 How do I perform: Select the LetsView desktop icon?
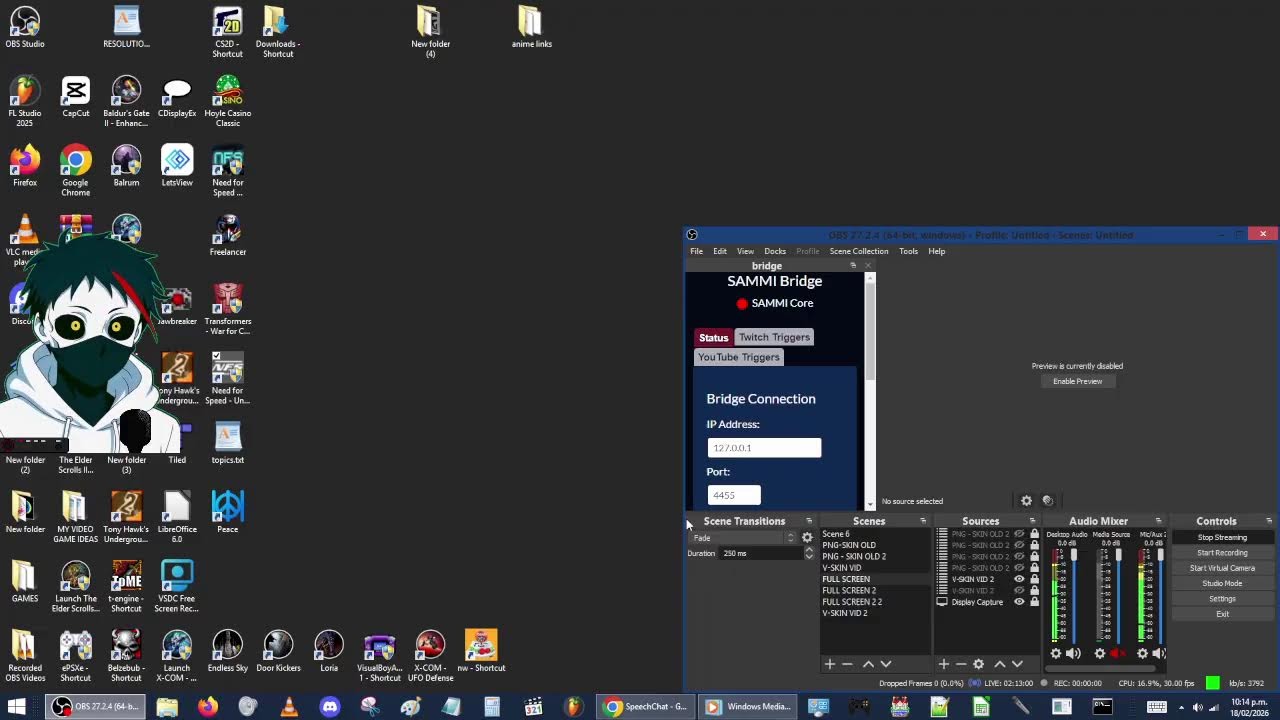point(177,166)
